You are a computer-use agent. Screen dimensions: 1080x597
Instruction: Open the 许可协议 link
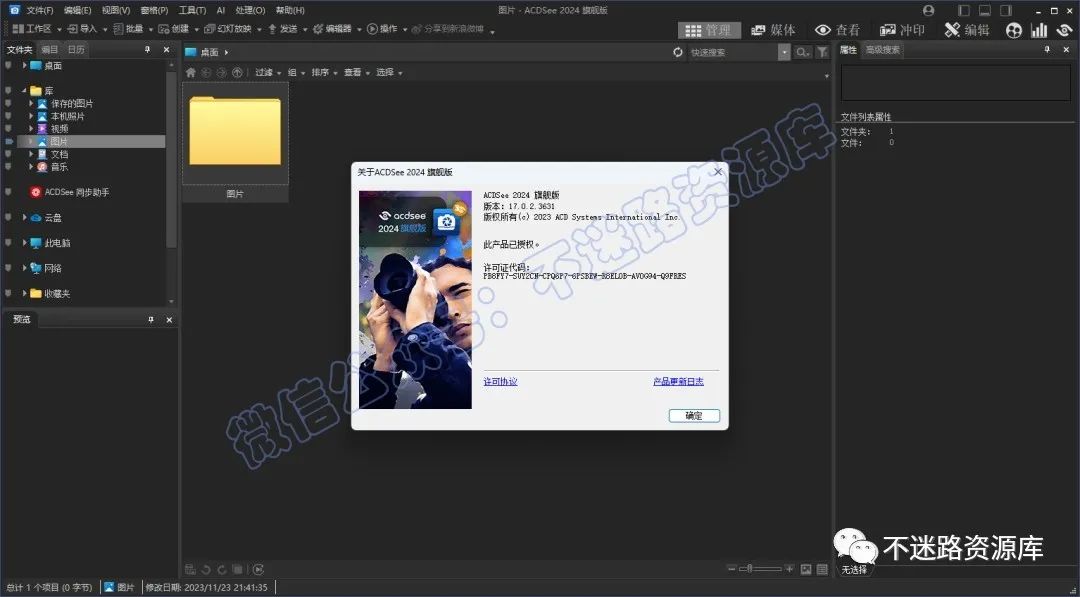pos(500,381)
